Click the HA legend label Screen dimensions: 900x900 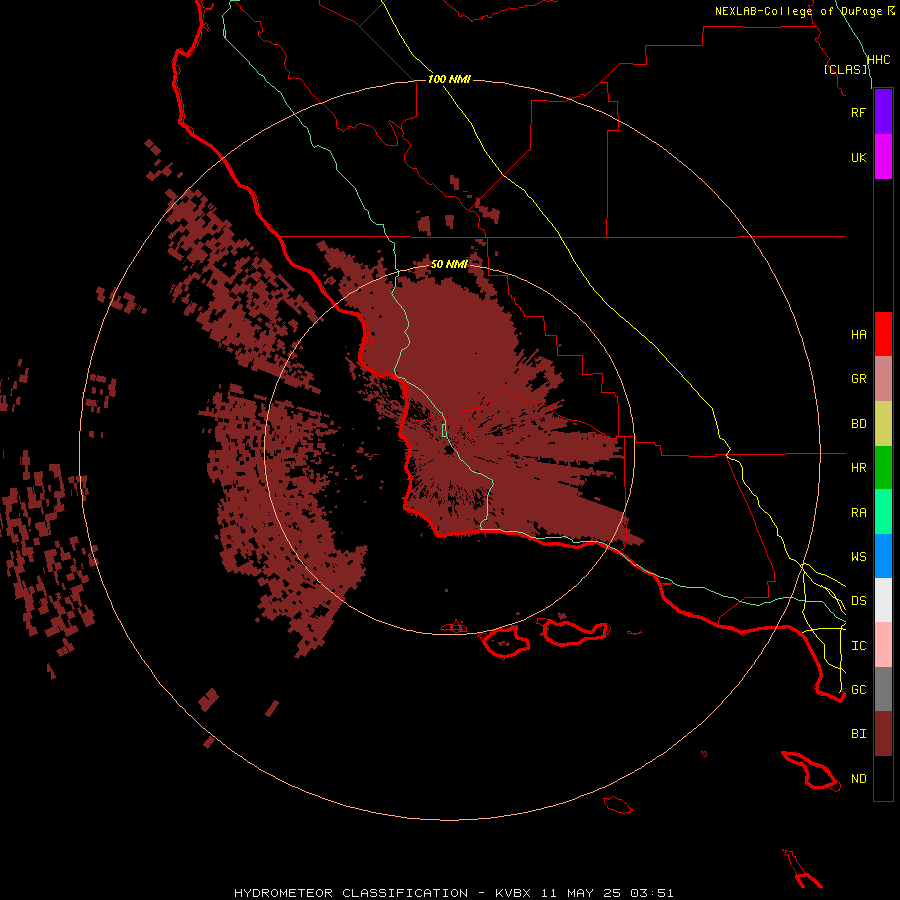859,335
